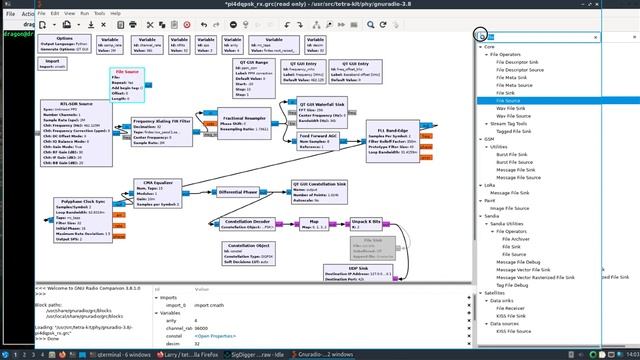
Task: Select the CMA Equalizer block
Action: [158, 193]
